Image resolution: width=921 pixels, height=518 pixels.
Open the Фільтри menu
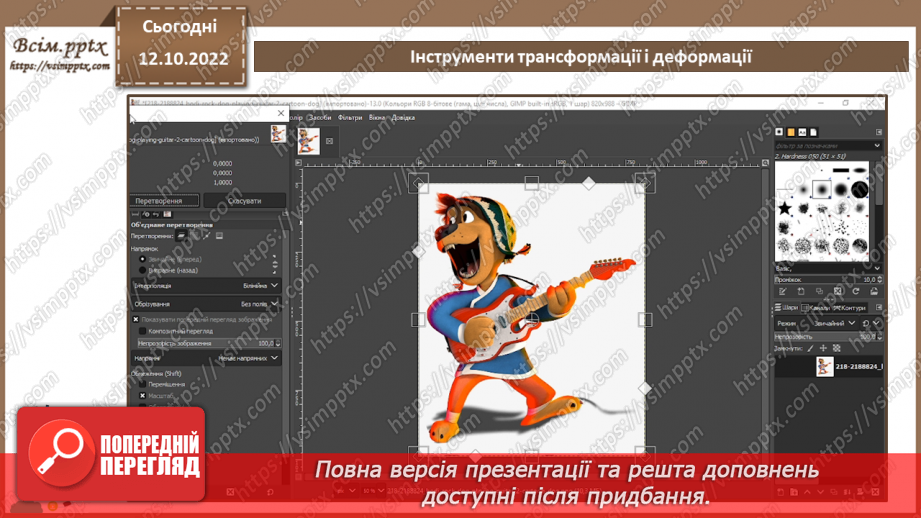[x=350, y=117]
